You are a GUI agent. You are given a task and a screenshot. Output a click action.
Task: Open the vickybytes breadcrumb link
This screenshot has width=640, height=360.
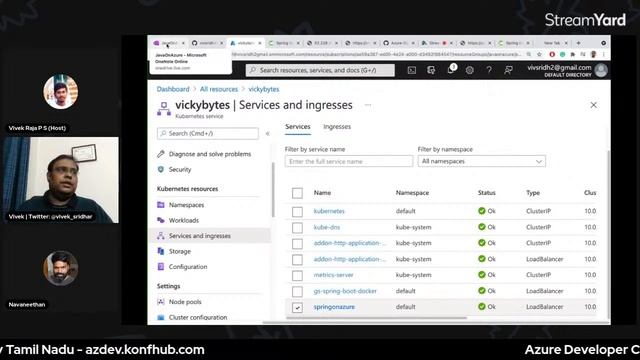pyautogui.click(x=264, y=89)
